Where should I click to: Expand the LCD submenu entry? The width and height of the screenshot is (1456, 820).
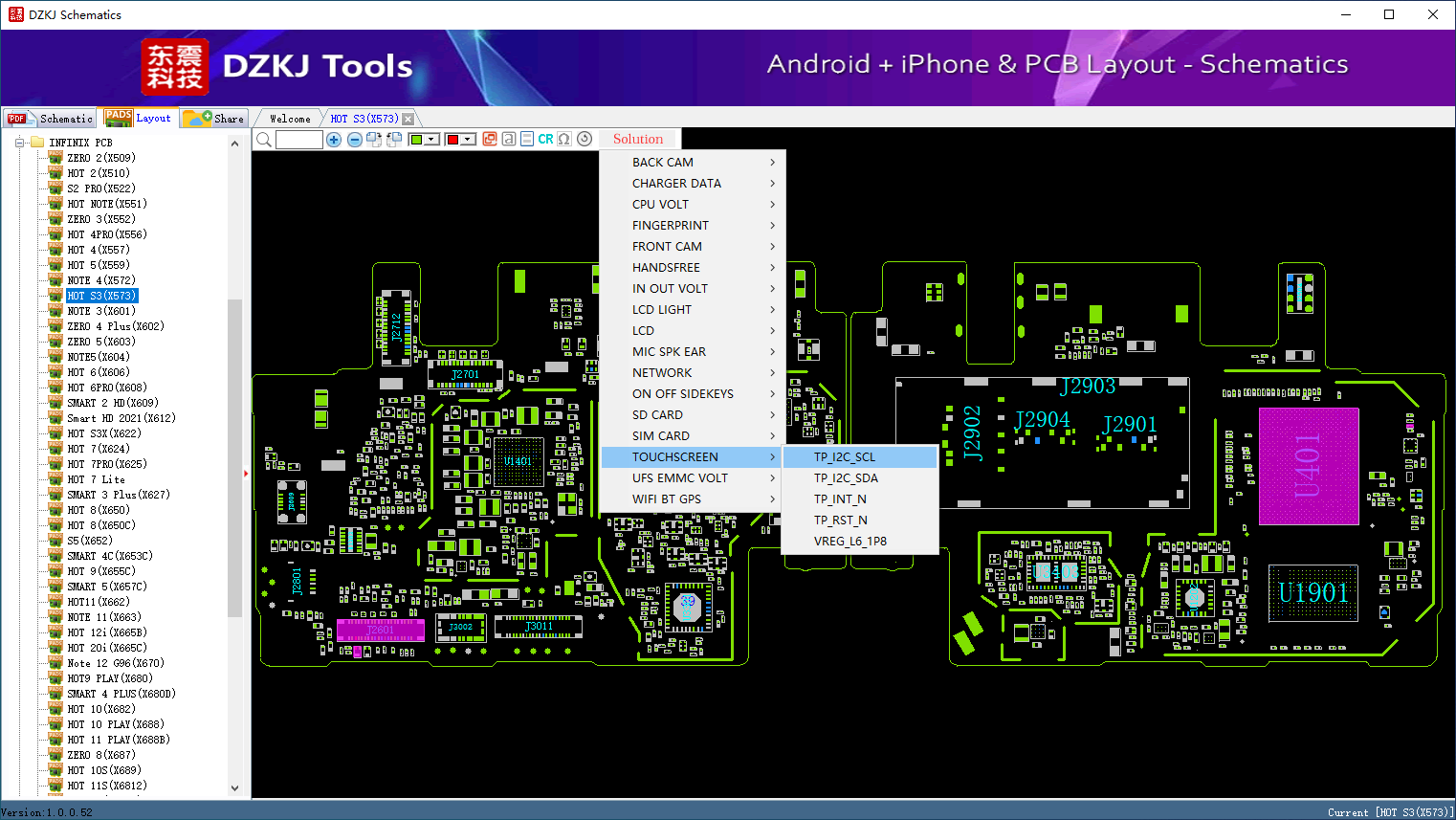[693, 331]
